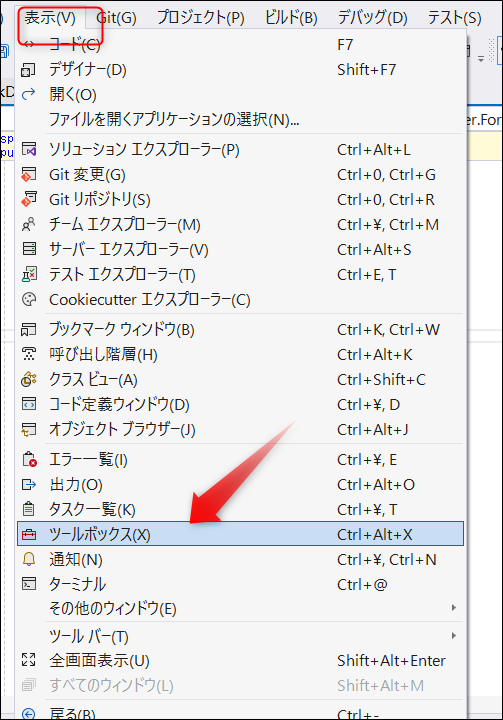Image resolution: width=503 pixels, height=720 pixels.
Task: Click the 呼び出し階層(H) icon
Action: 28,354
